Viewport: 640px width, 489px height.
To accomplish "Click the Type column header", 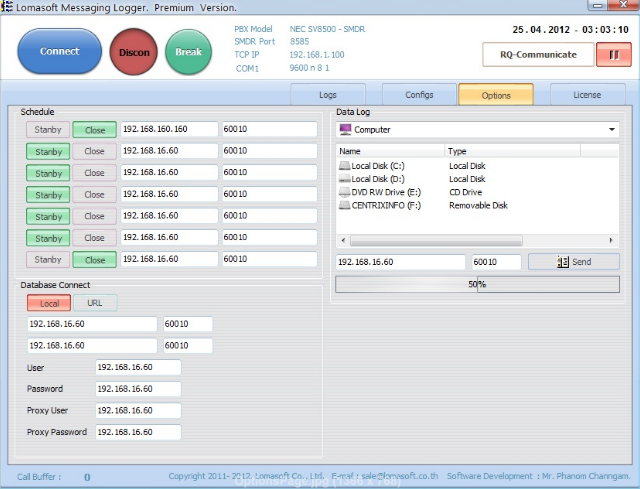I will [510, 151].
